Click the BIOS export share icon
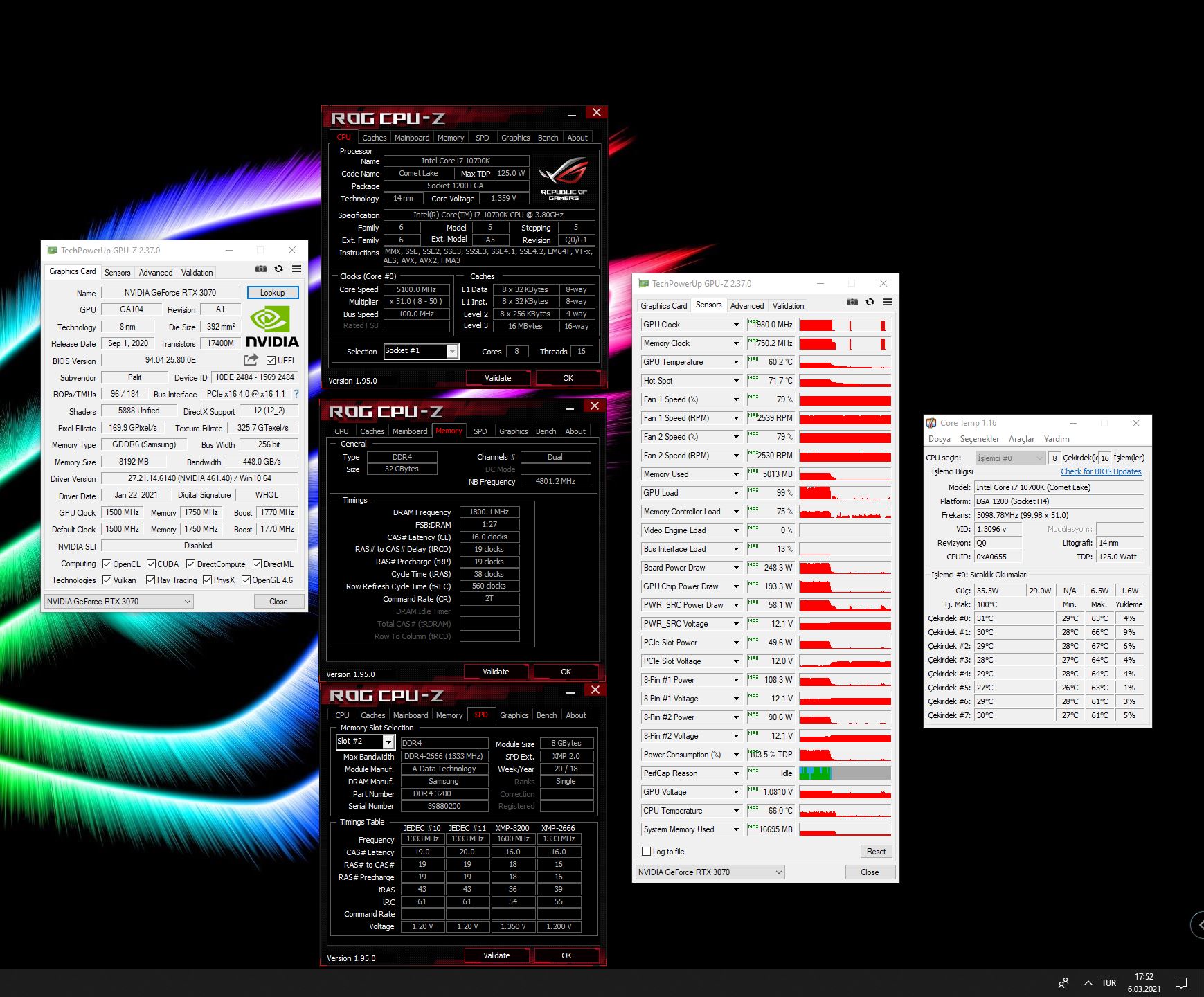This screenshot has height=997, width=1204. pos(251,360)
